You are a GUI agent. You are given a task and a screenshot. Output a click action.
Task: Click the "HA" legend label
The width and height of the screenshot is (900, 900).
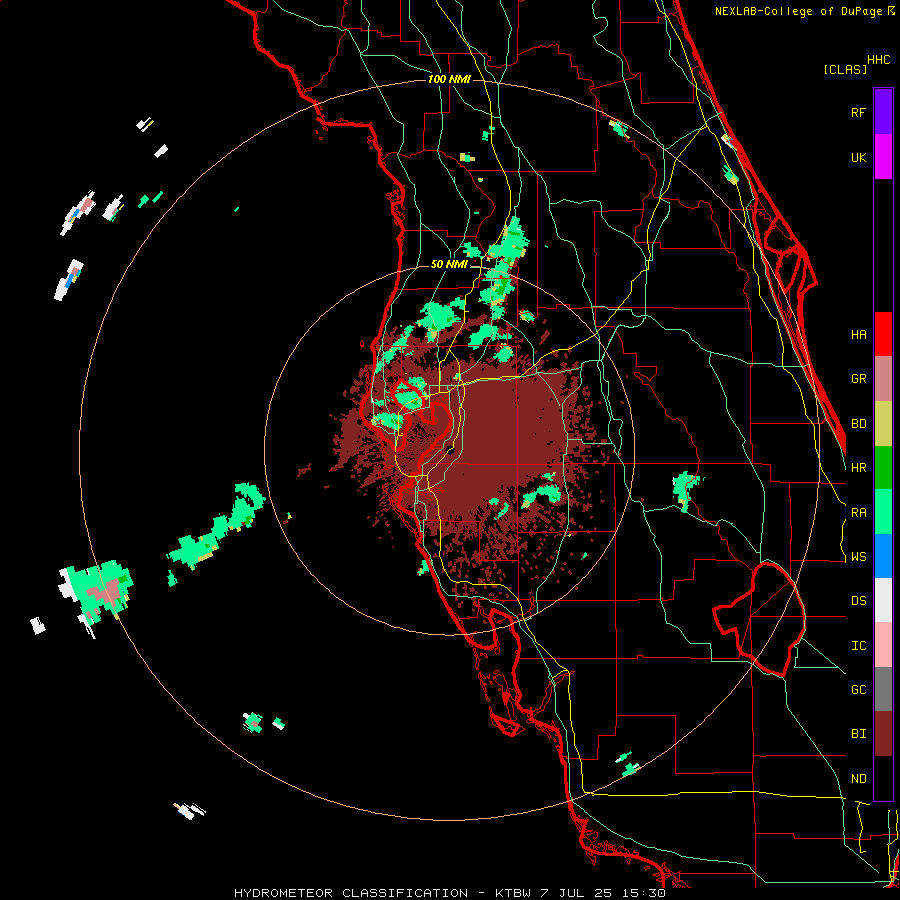(x=858, y=334)
